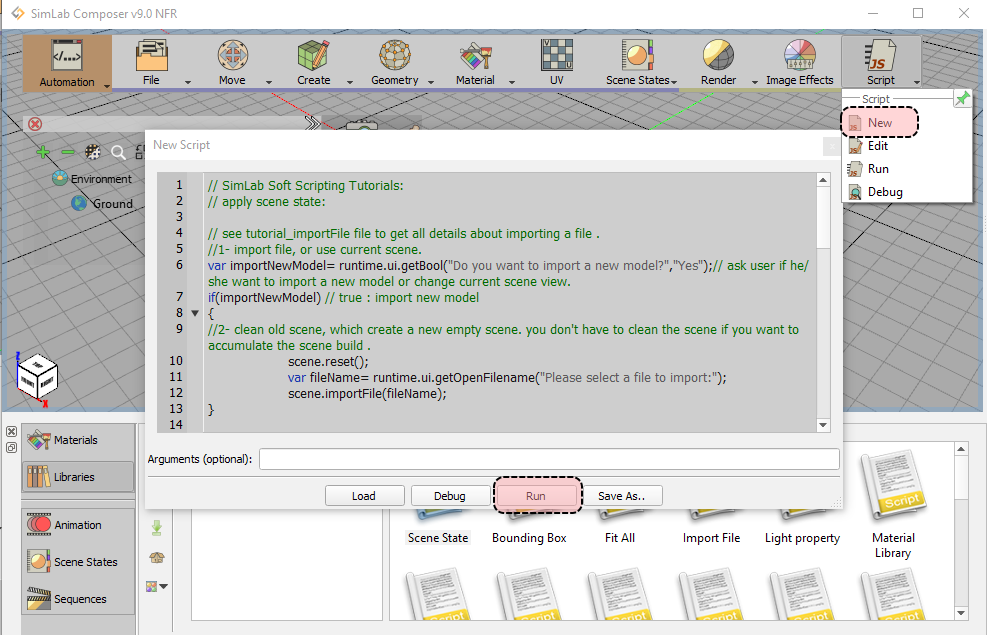The width and height of the screenshot is (987, 635).
Task: Collapse the code fold at line 8
Action: [195, 313]
